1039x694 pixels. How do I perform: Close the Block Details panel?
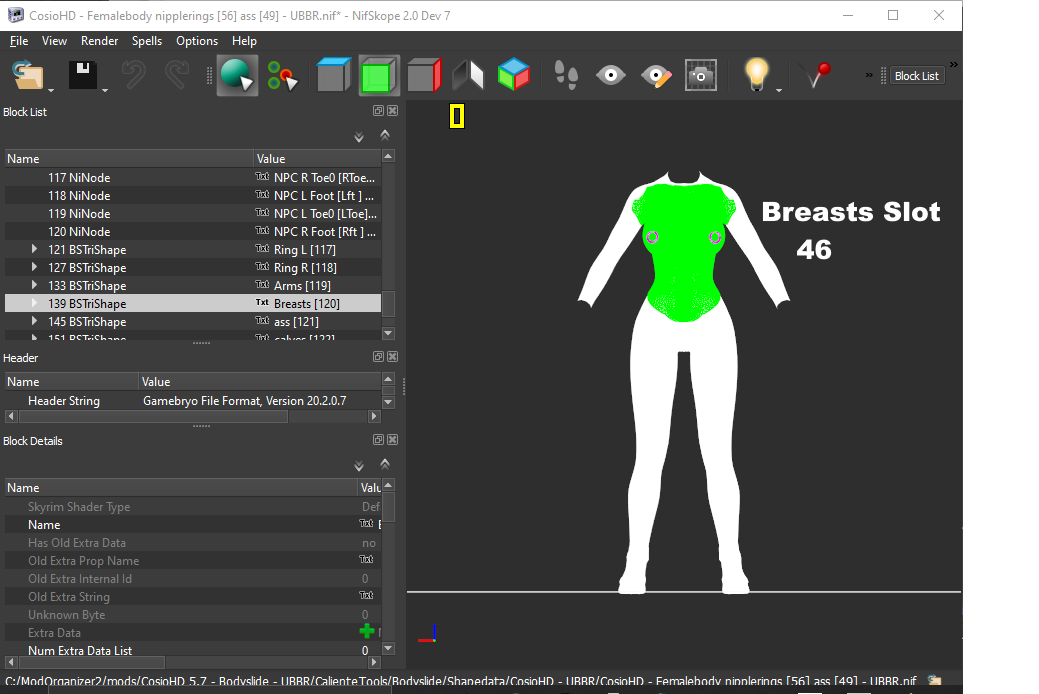coord(392,439)
